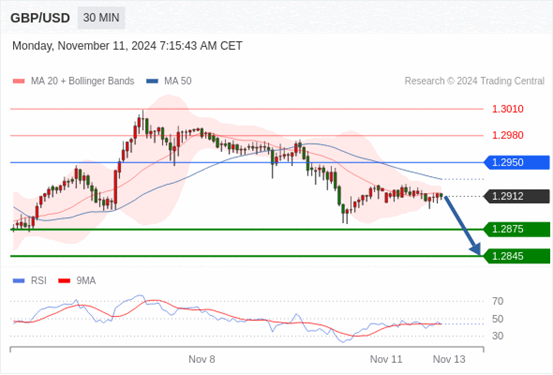The image size is (553, 375).
Task: Click the 1.3010 resistance level label
Action: (x=508, y=109)
